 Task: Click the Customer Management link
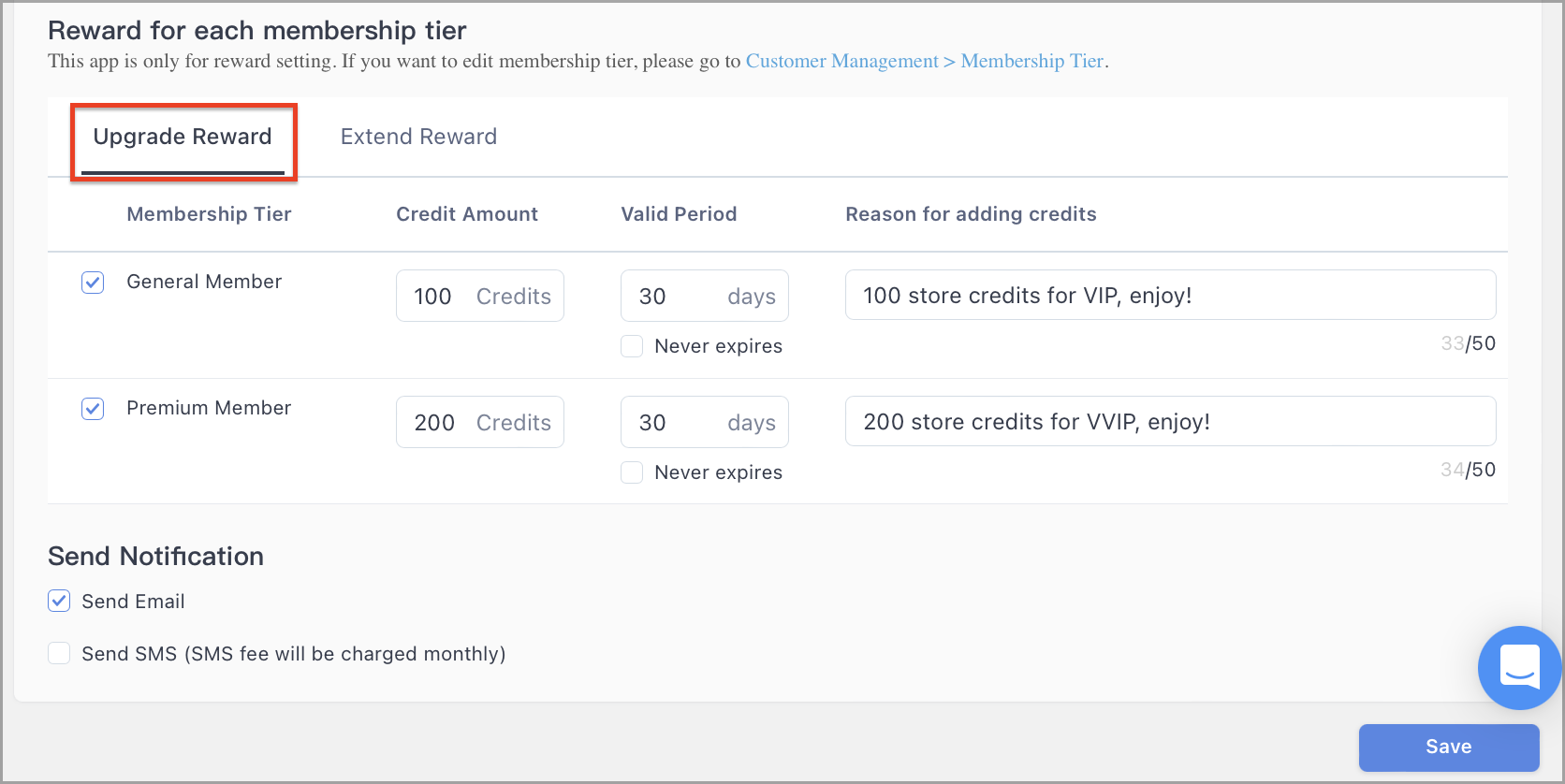[x=841, y=61]
